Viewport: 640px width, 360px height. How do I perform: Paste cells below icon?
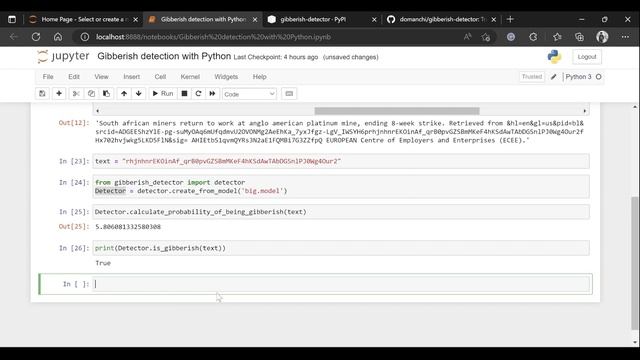point(106,93)
